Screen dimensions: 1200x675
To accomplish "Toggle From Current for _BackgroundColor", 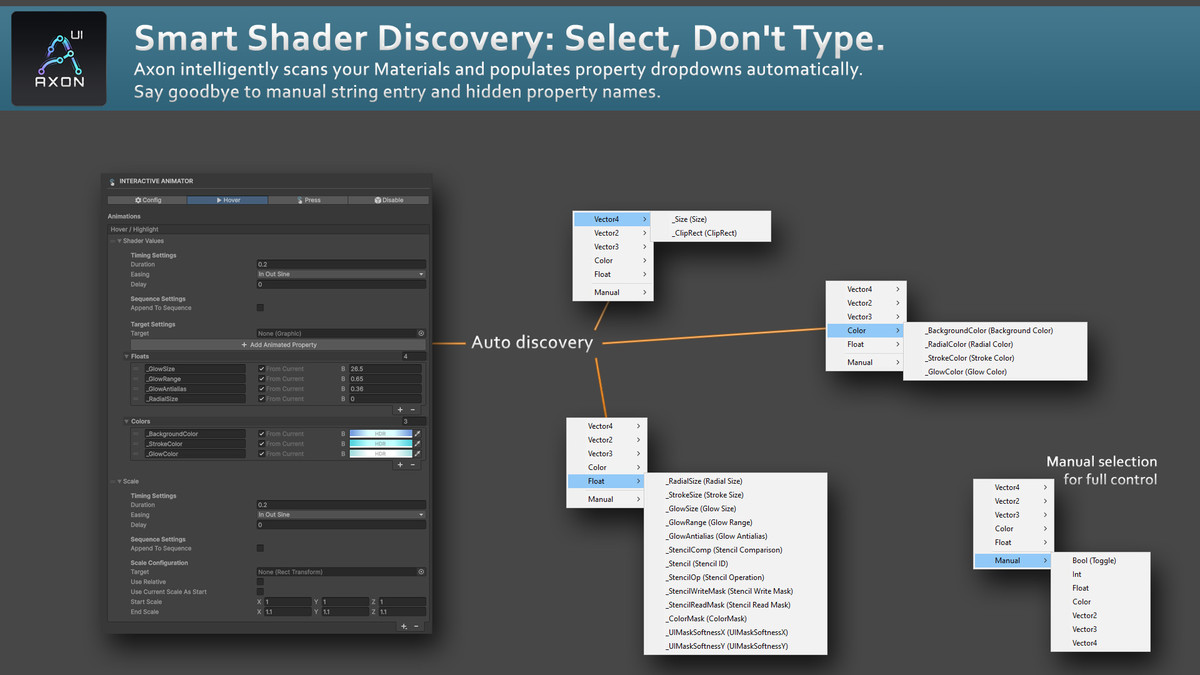I will tap(262, 434).
